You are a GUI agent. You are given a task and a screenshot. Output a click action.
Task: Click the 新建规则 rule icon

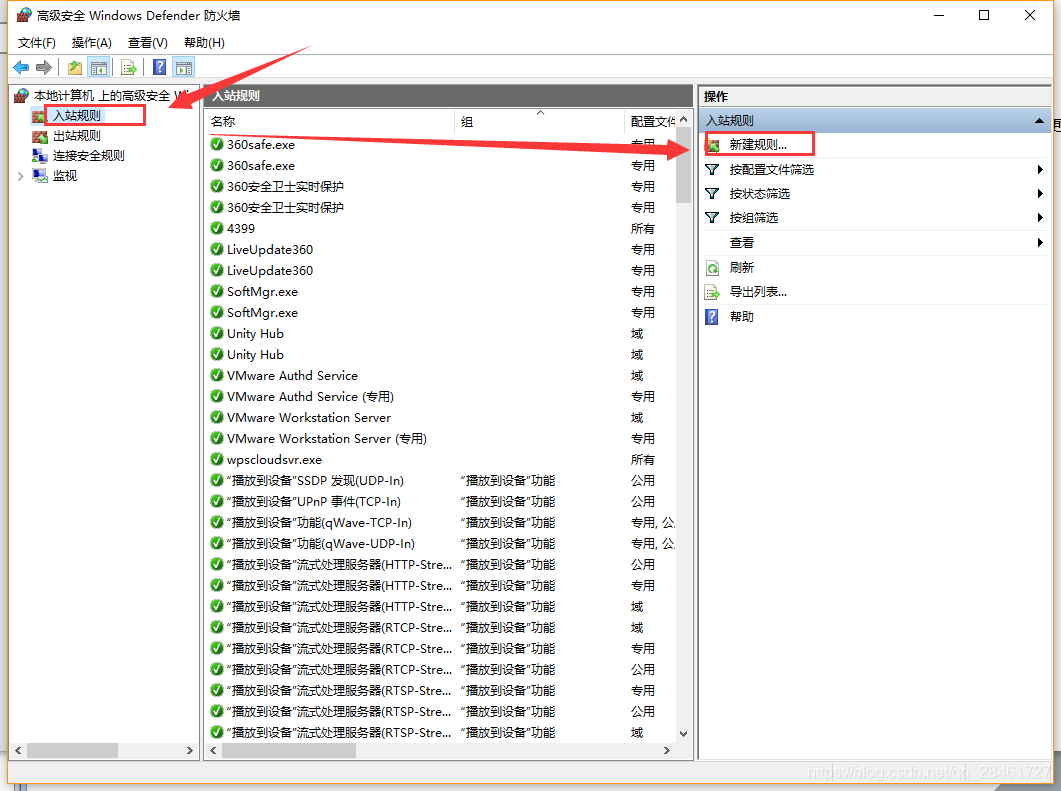coord(713,145)
